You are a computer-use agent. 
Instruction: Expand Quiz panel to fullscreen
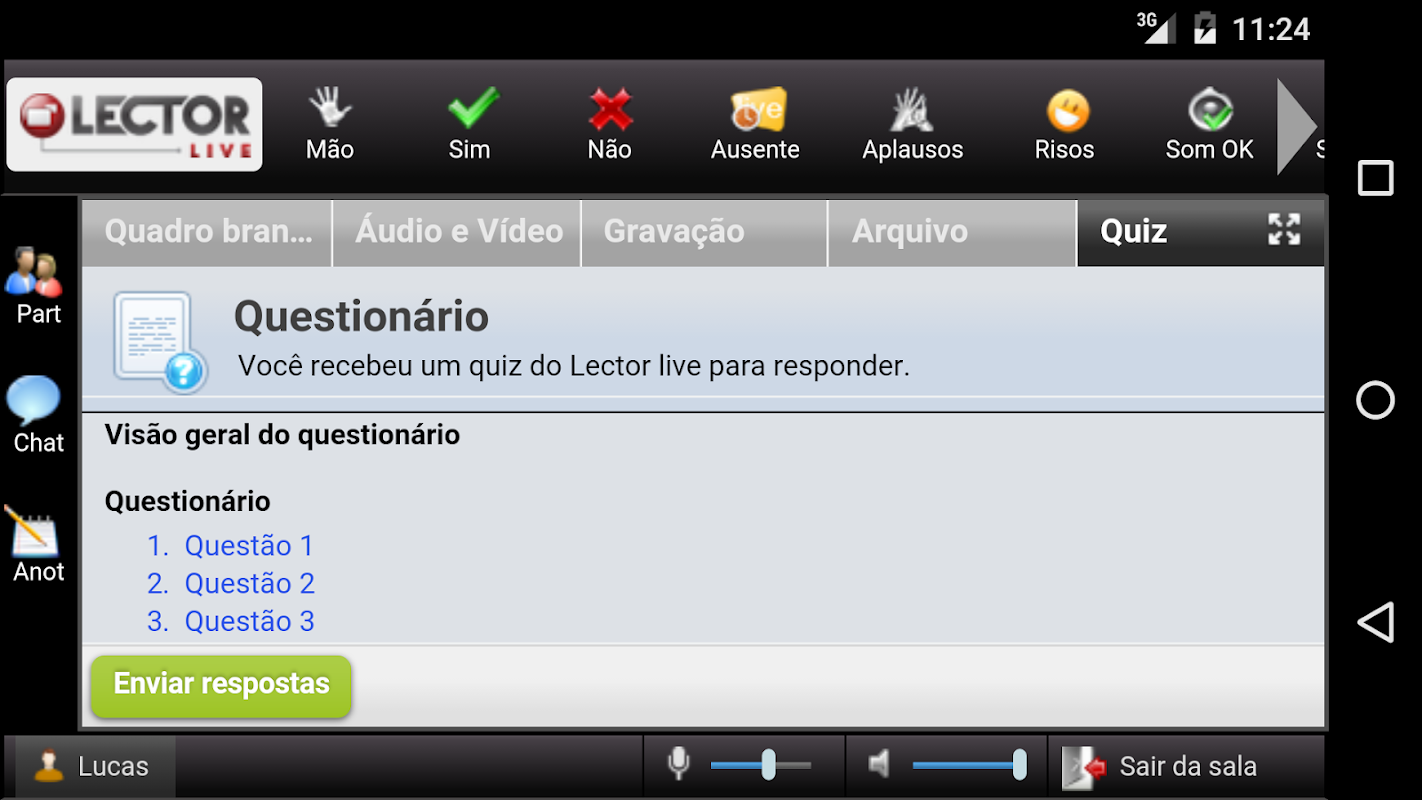(1284, 230)
